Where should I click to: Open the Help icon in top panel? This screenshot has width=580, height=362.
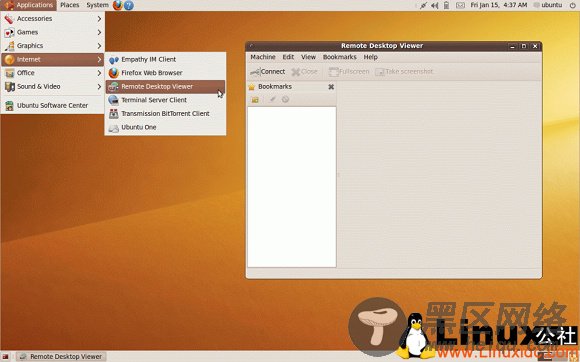pyautogui.click(x=129, y=5)
